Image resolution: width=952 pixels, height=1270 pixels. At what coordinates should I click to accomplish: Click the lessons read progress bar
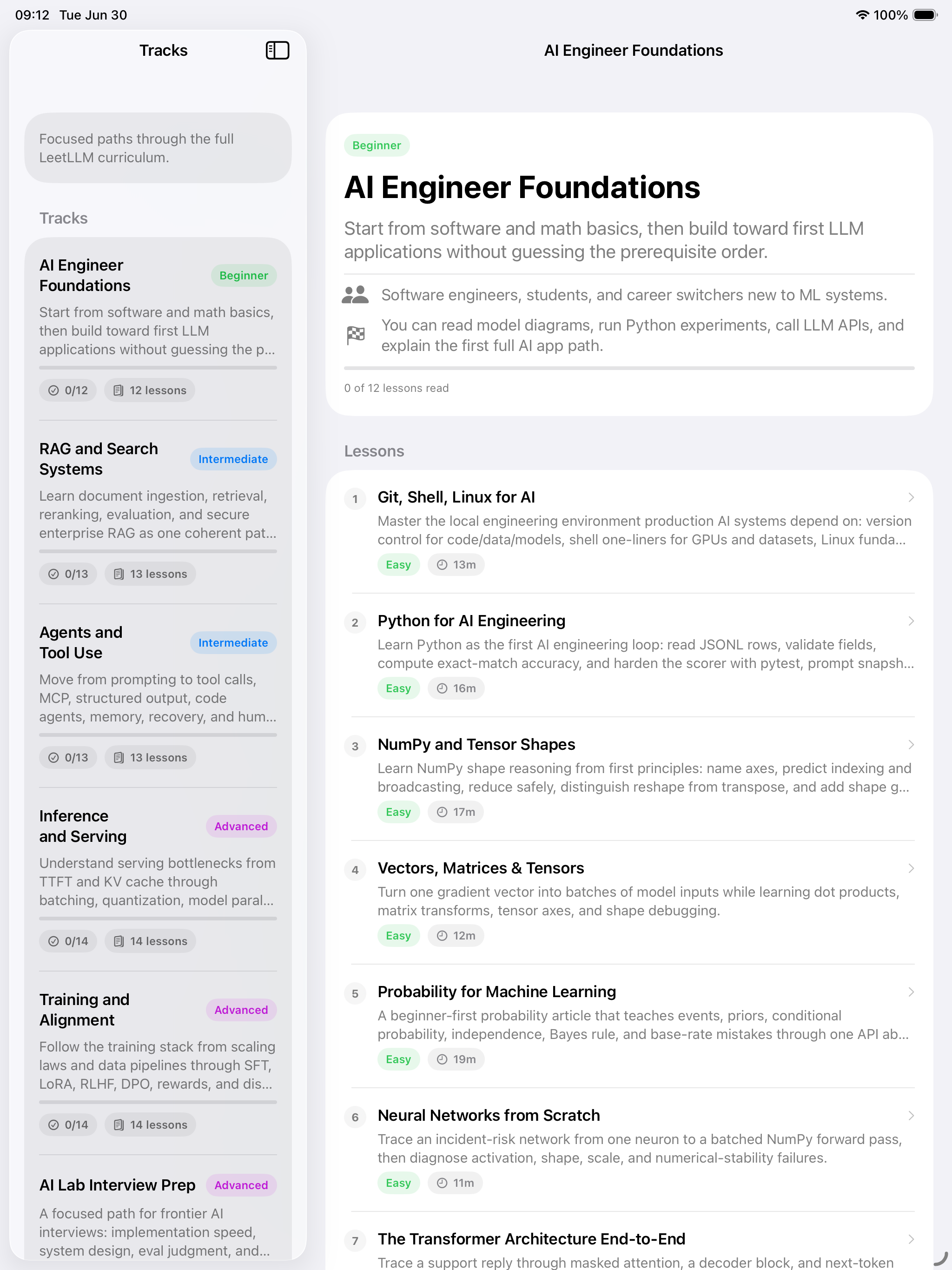click(629, 368)
